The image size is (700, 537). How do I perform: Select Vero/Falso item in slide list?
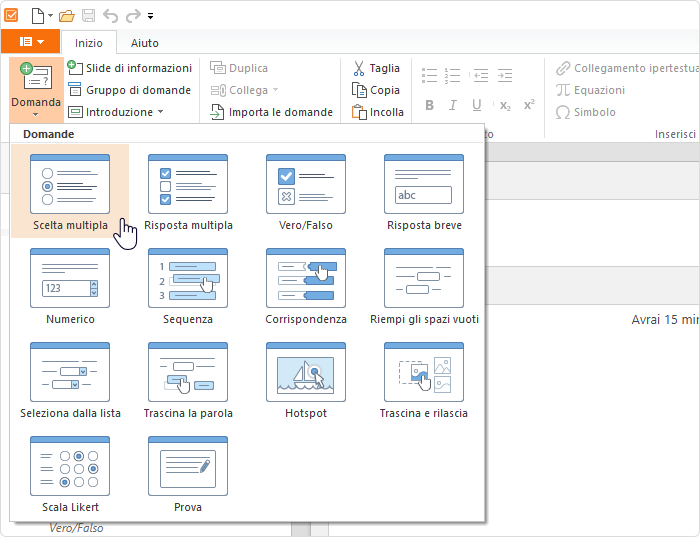click(76, 528)
